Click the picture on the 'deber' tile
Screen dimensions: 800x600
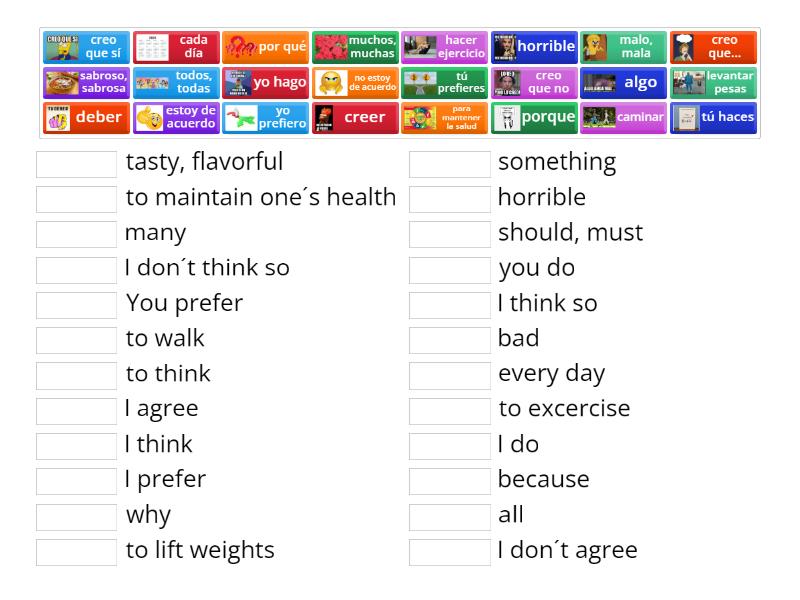tap(59, 118)
